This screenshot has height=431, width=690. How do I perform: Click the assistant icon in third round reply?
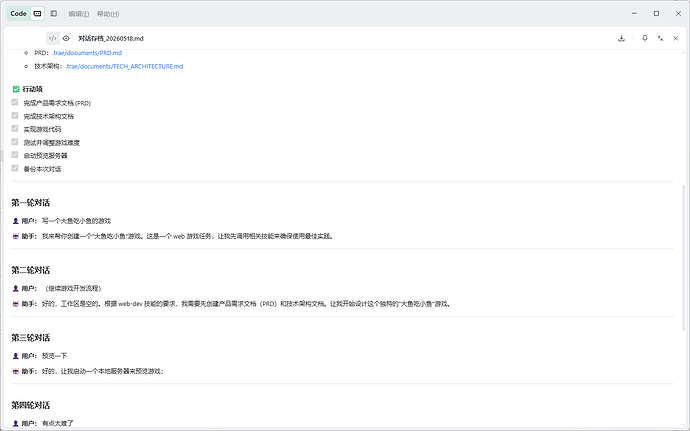[x=15, y=371]
